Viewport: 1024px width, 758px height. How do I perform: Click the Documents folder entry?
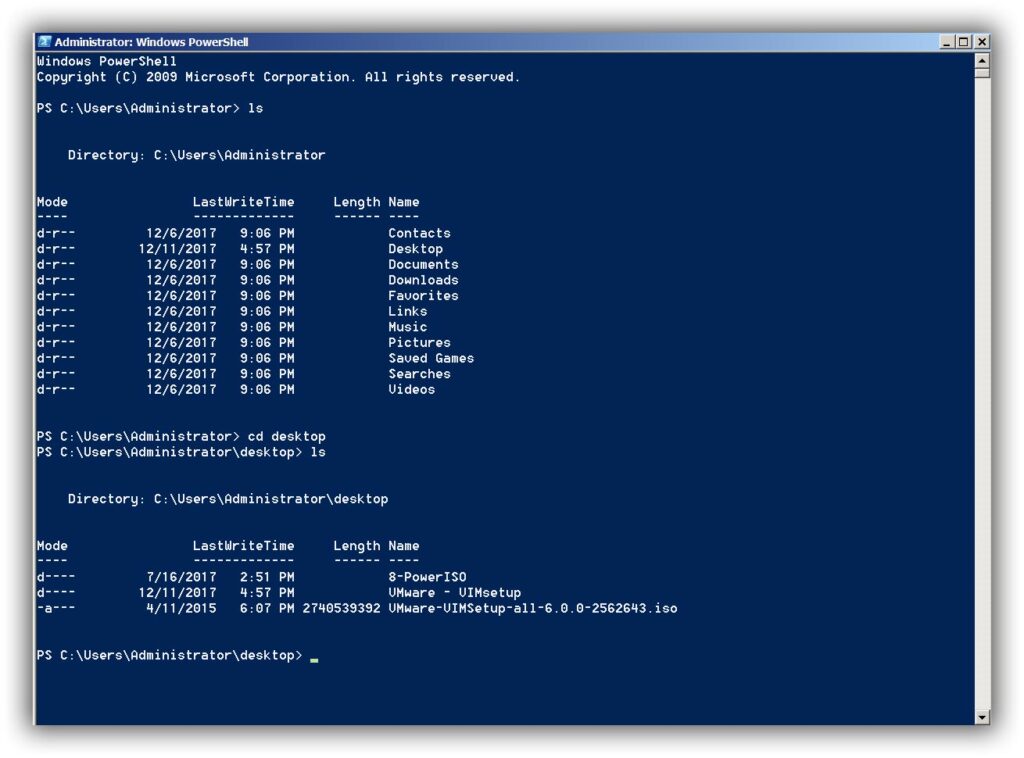click(423, 264)
